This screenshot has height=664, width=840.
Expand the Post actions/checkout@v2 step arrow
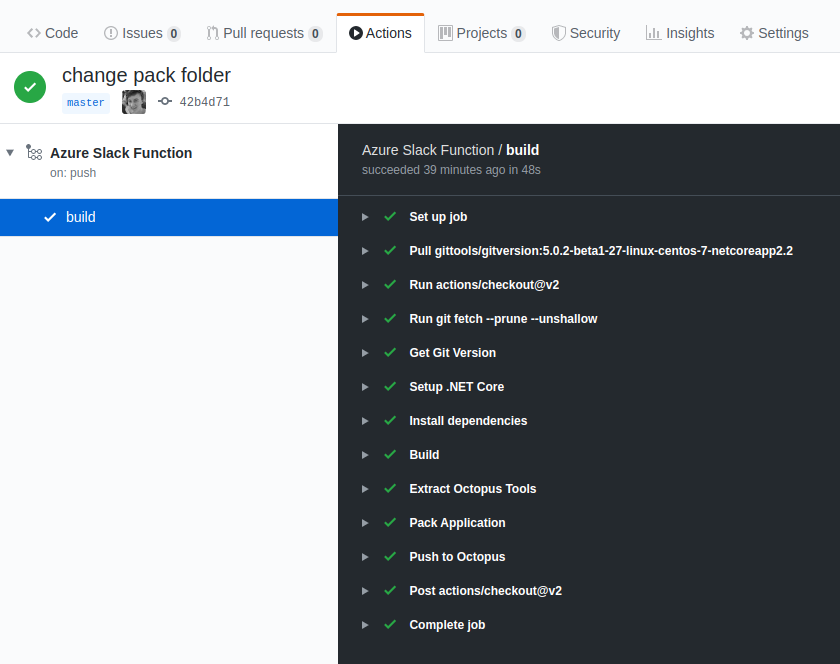[x=365, y=591]
